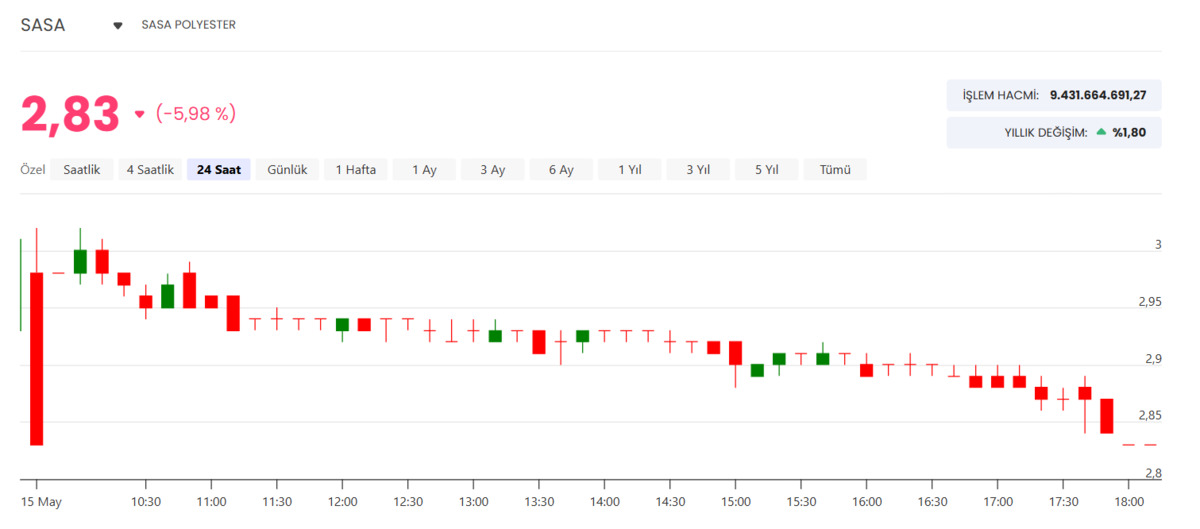Select the 4 Saatlik time range tab
The width and height of the screenshot is (1200, 529).
(x=150, y=170)
